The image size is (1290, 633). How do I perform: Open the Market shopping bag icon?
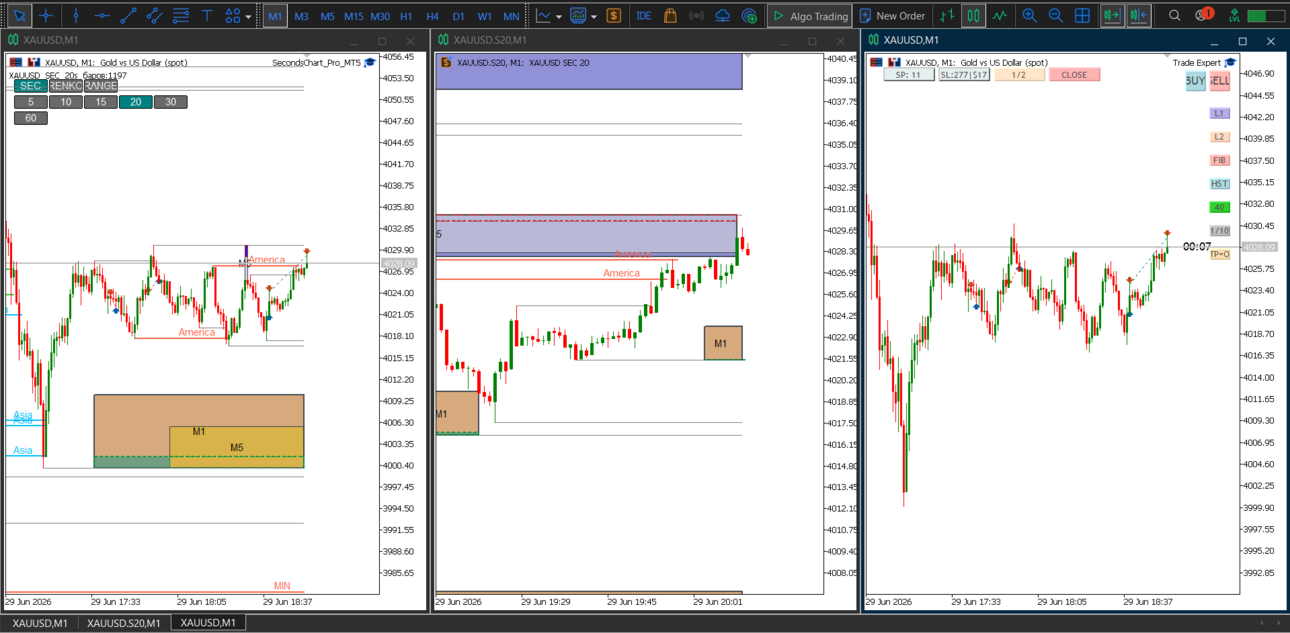tap(670, 16)
